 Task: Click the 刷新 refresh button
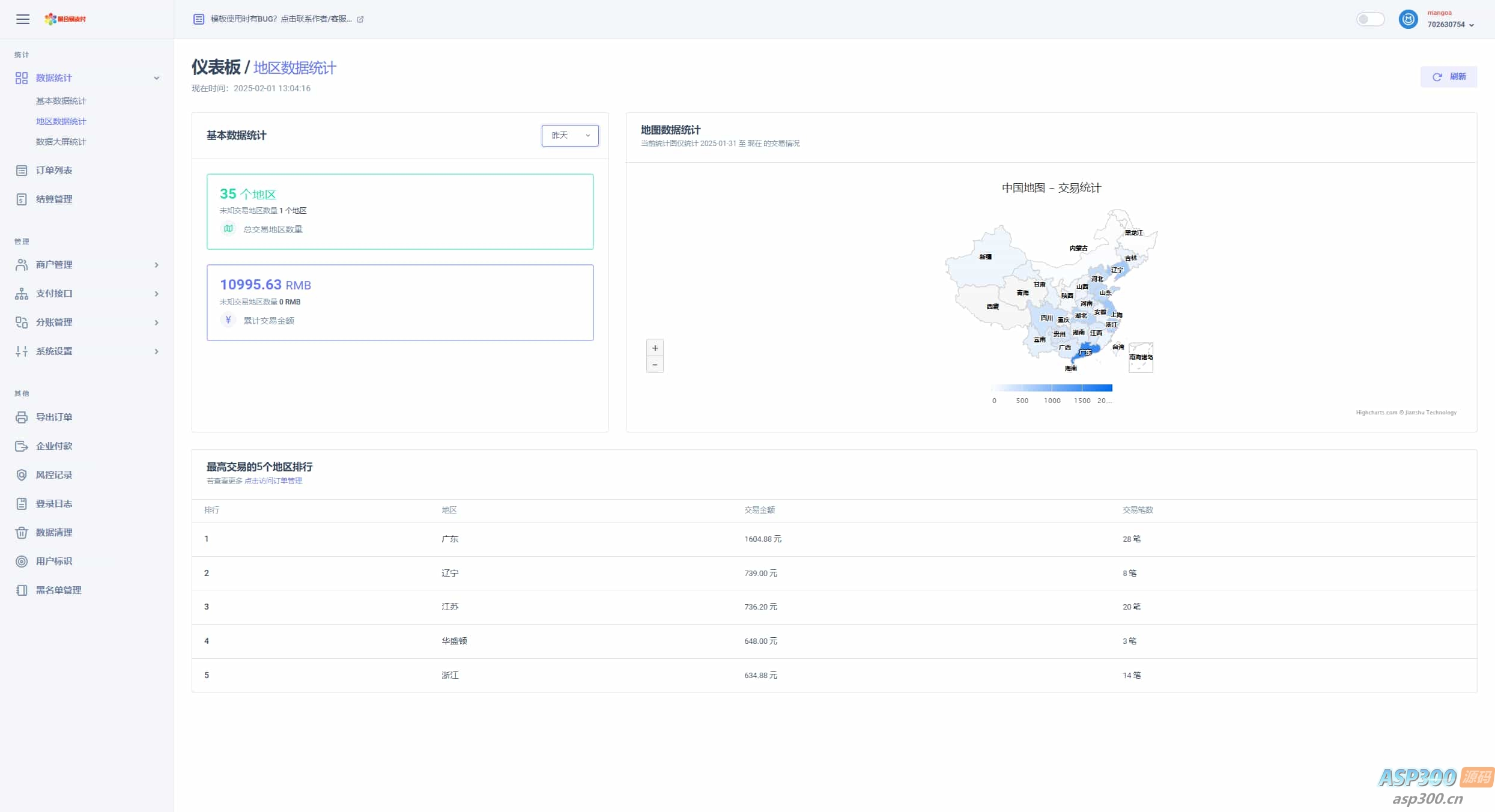[x=1448, y=77]
